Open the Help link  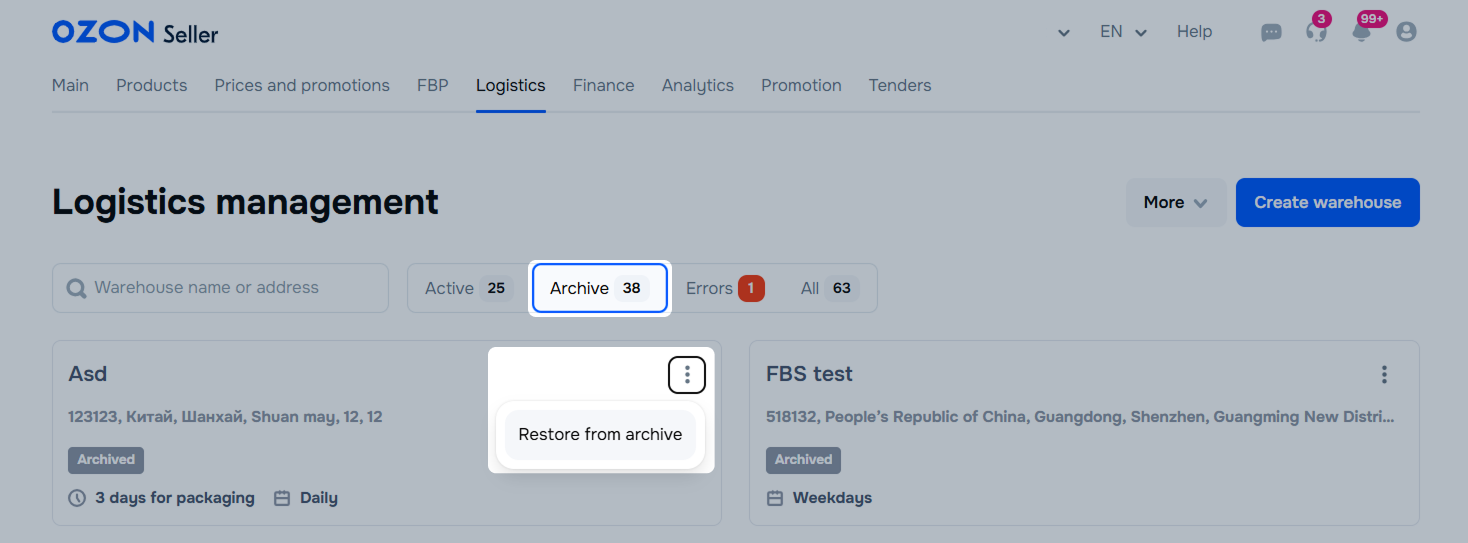coord(1194,32)
